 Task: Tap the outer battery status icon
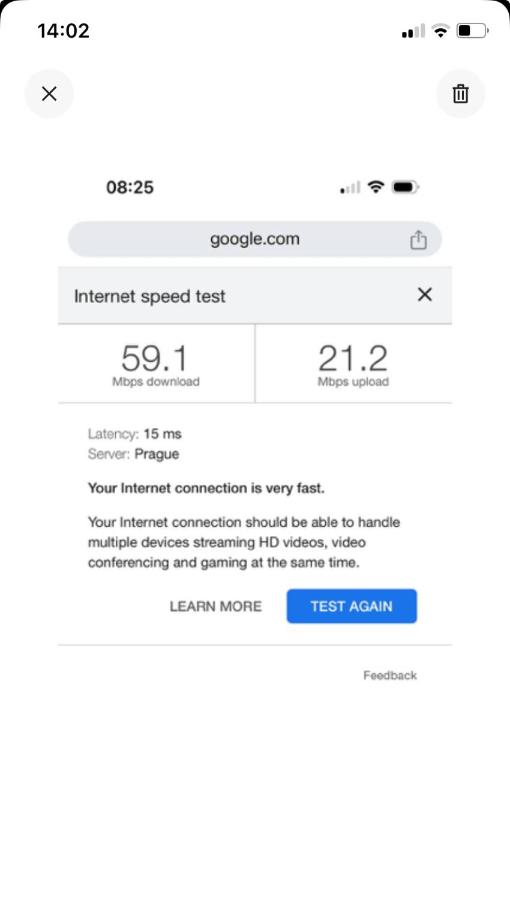click(472, 30)
